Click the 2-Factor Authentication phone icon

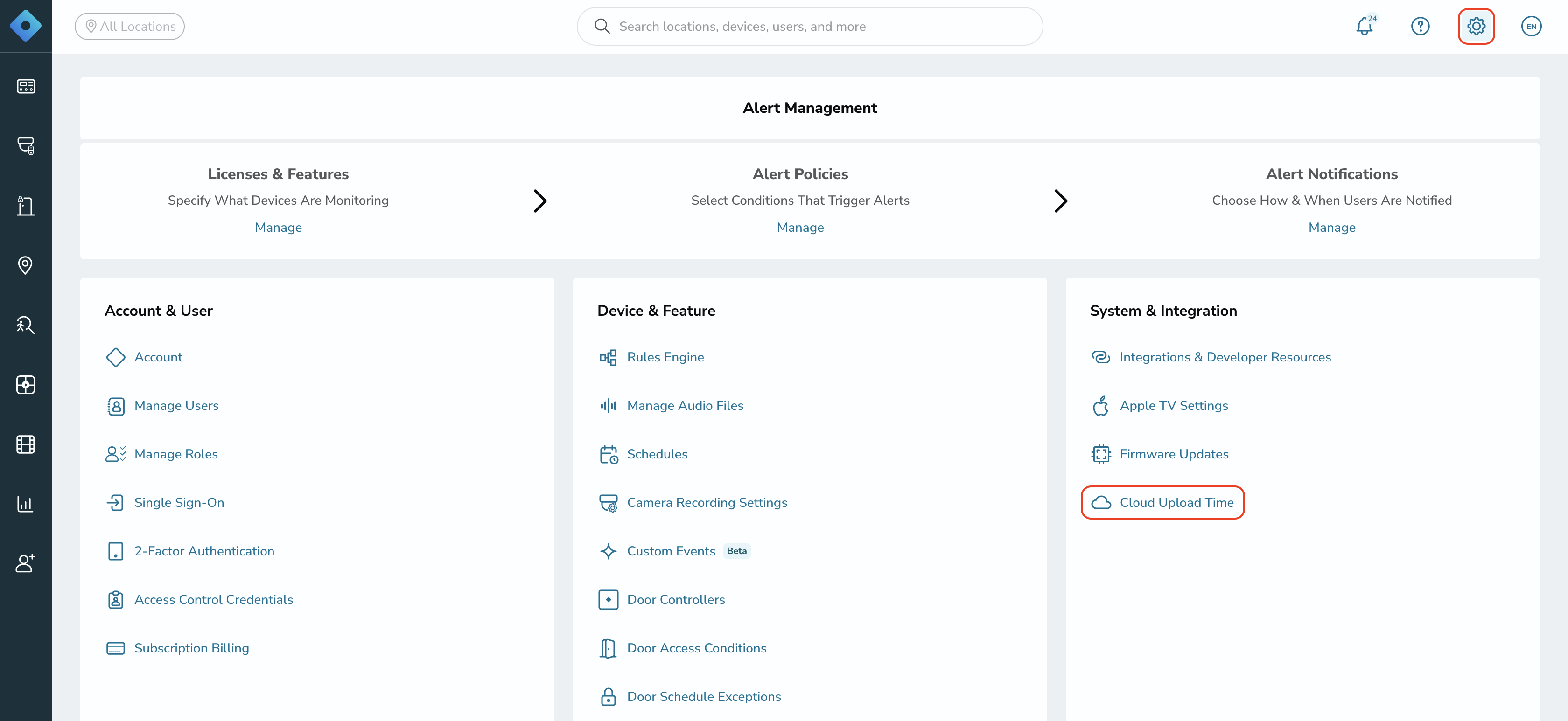116,551
